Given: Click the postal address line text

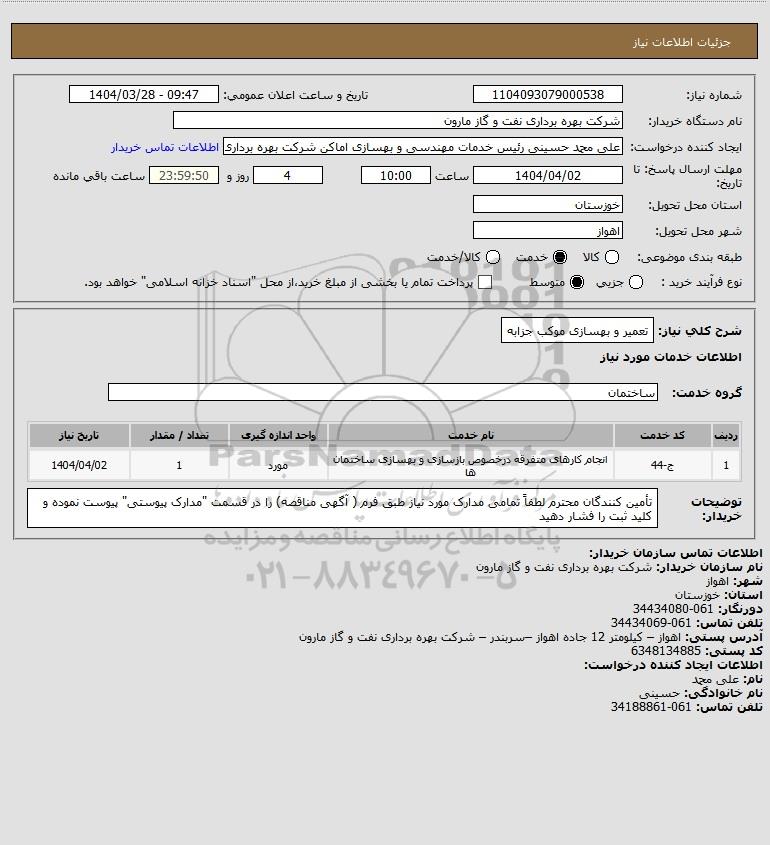Looking at the screenshot, I should pos(490,637).
